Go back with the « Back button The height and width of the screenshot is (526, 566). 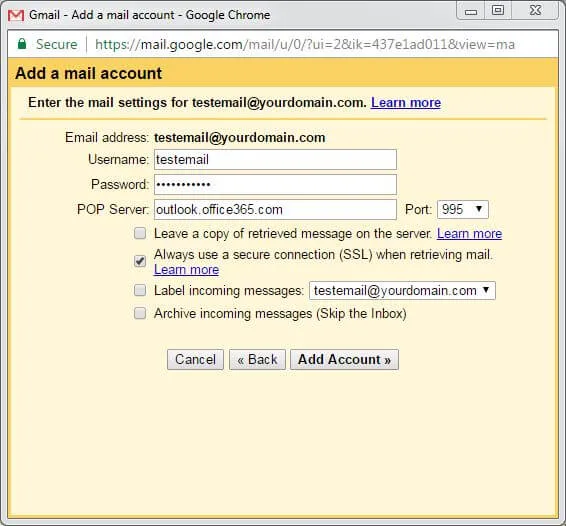click(257, 360)
